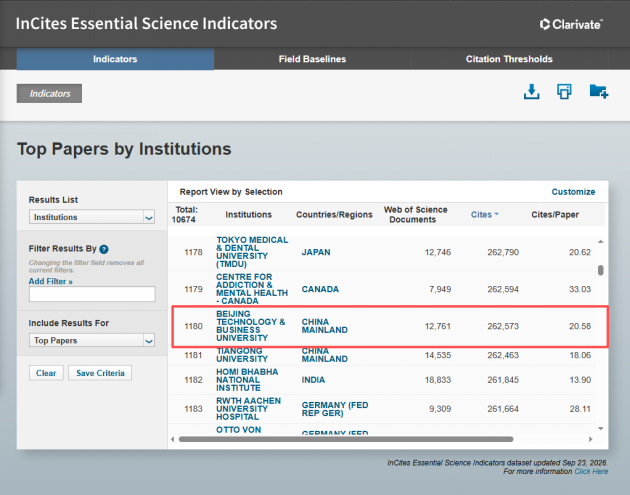The width and height of the screenshot is (630, 495).
Task: Click cites per paper value 28.11
Action: click(580, 409)
